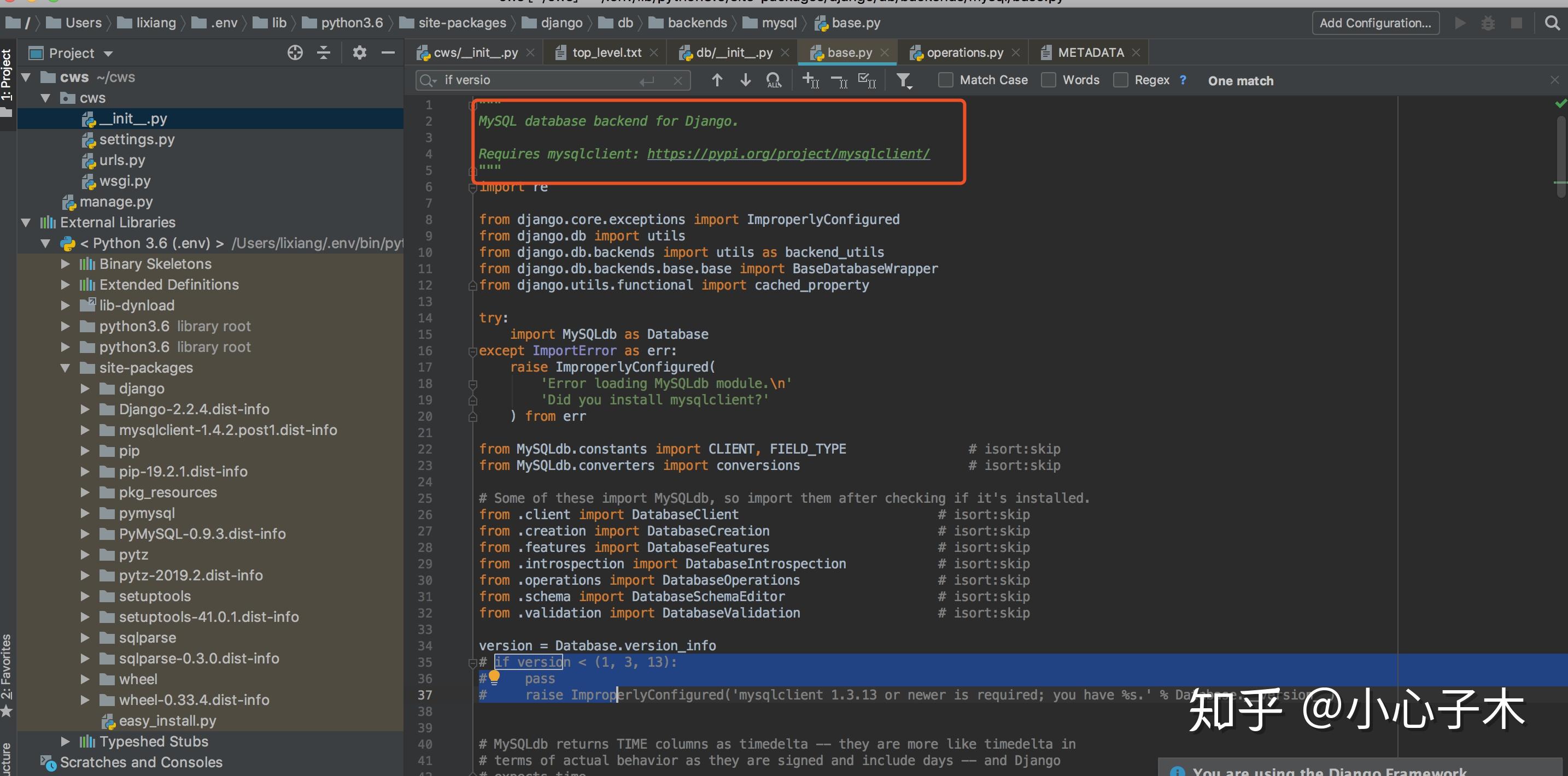
Task: Select the scroll-from-source crosshair icon
Action: (x=295, y=53)
